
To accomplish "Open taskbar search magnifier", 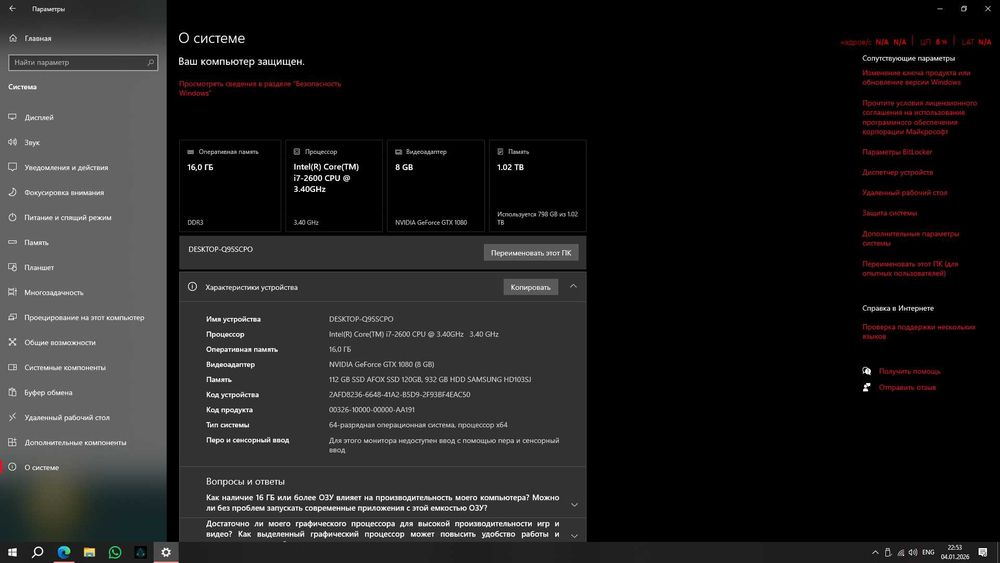I will click(x=38, y=552).
